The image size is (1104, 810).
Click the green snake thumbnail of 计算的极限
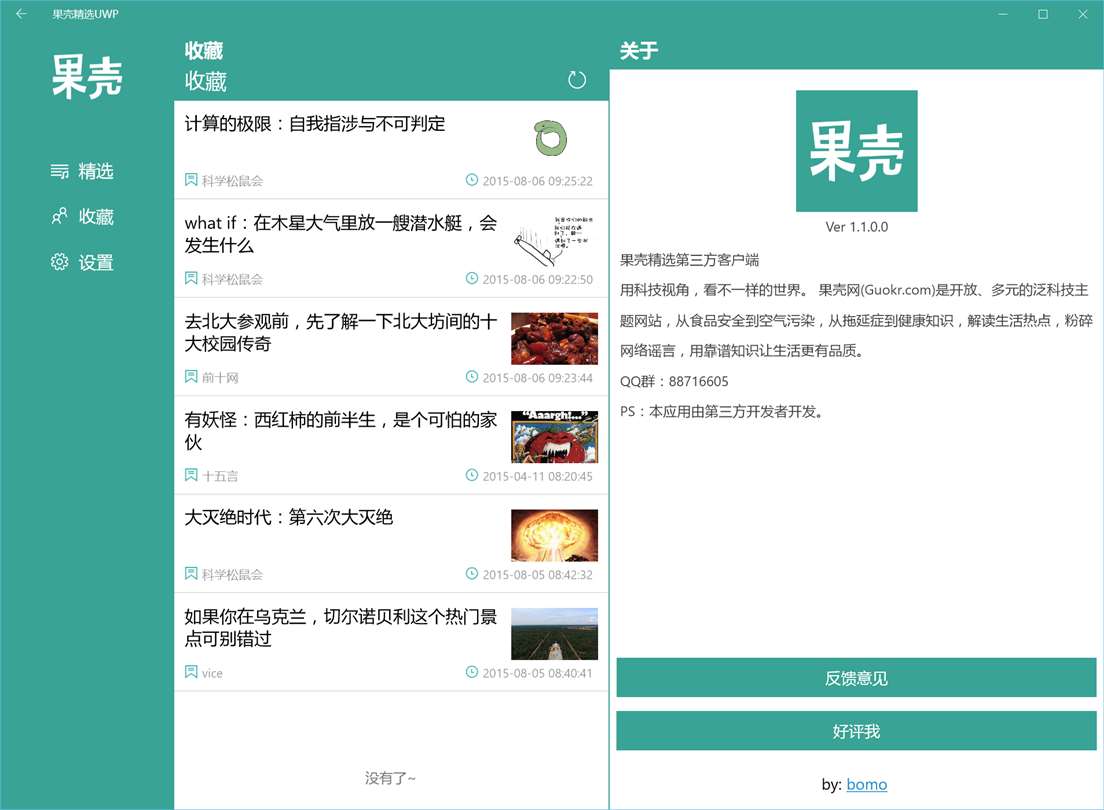pos(551,138)
